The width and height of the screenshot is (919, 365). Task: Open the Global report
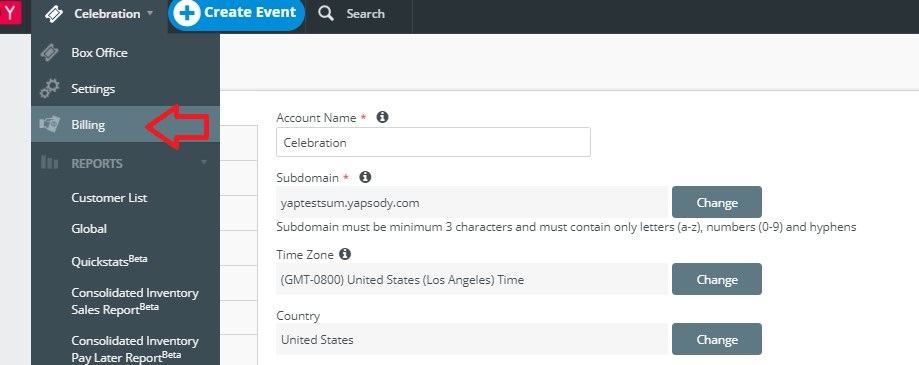click(89, 228)
